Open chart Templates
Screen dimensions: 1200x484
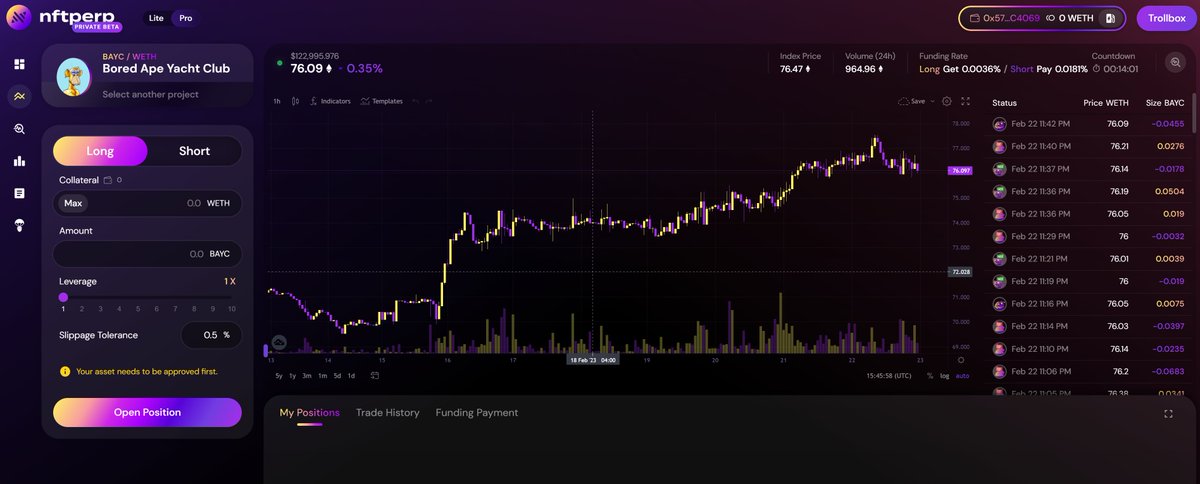point(382,101)
